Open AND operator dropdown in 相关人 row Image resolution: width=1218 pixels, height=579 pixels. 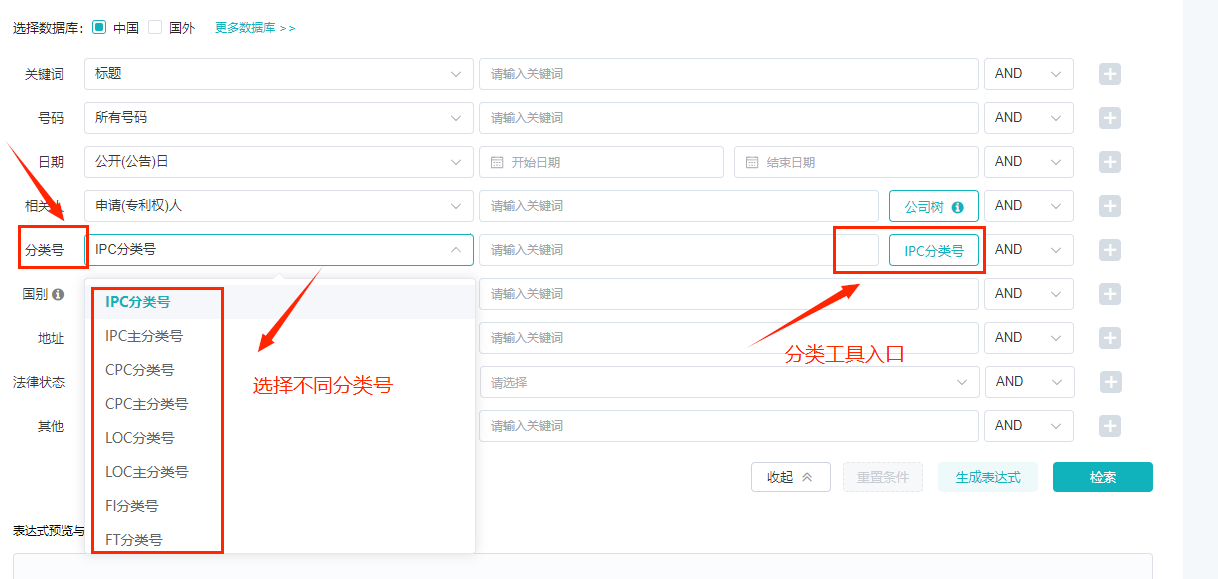tap(1029, 206)
